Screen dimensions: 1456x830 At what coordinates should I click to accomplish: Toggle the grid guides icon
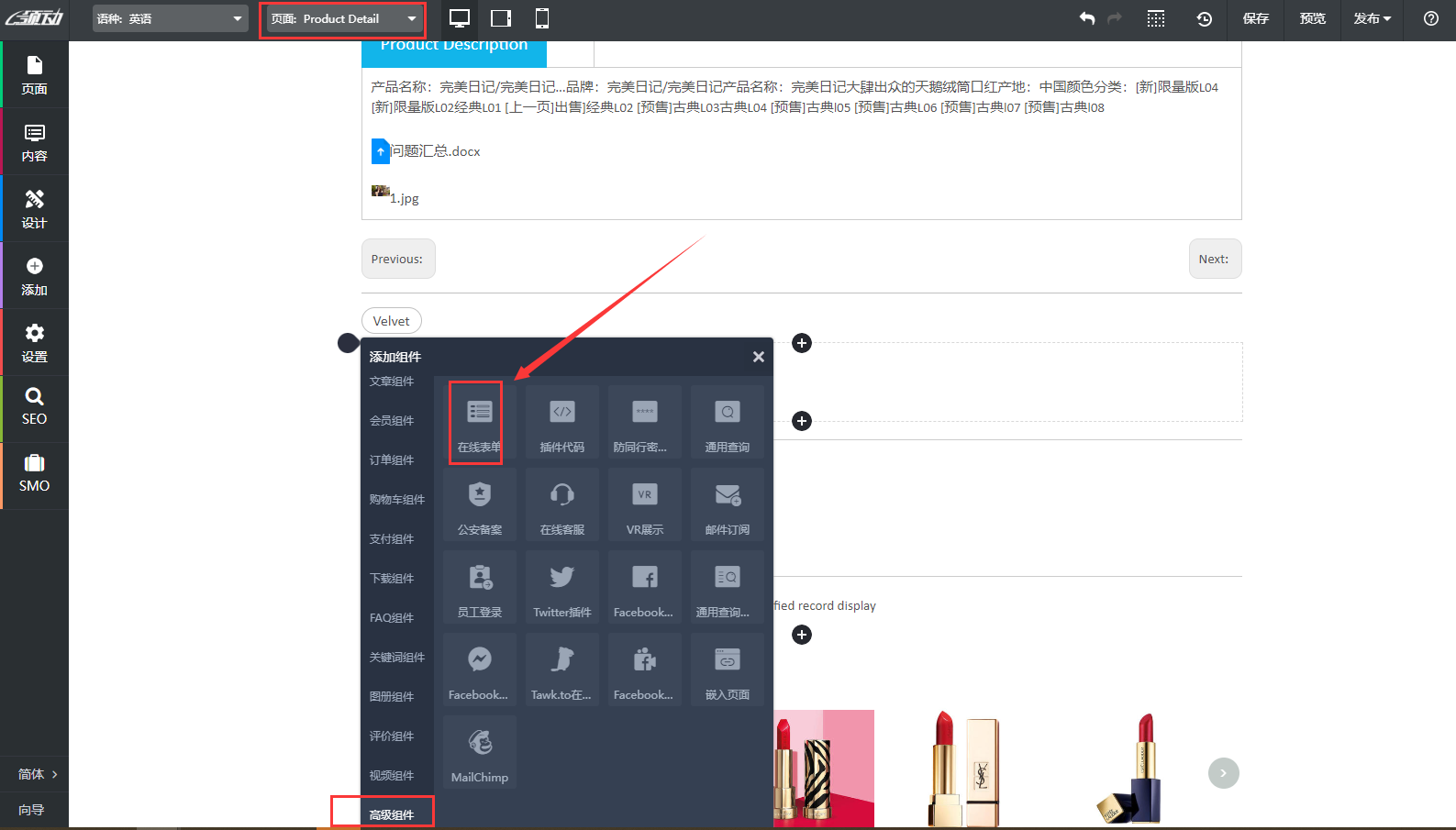pos(1156,18)
